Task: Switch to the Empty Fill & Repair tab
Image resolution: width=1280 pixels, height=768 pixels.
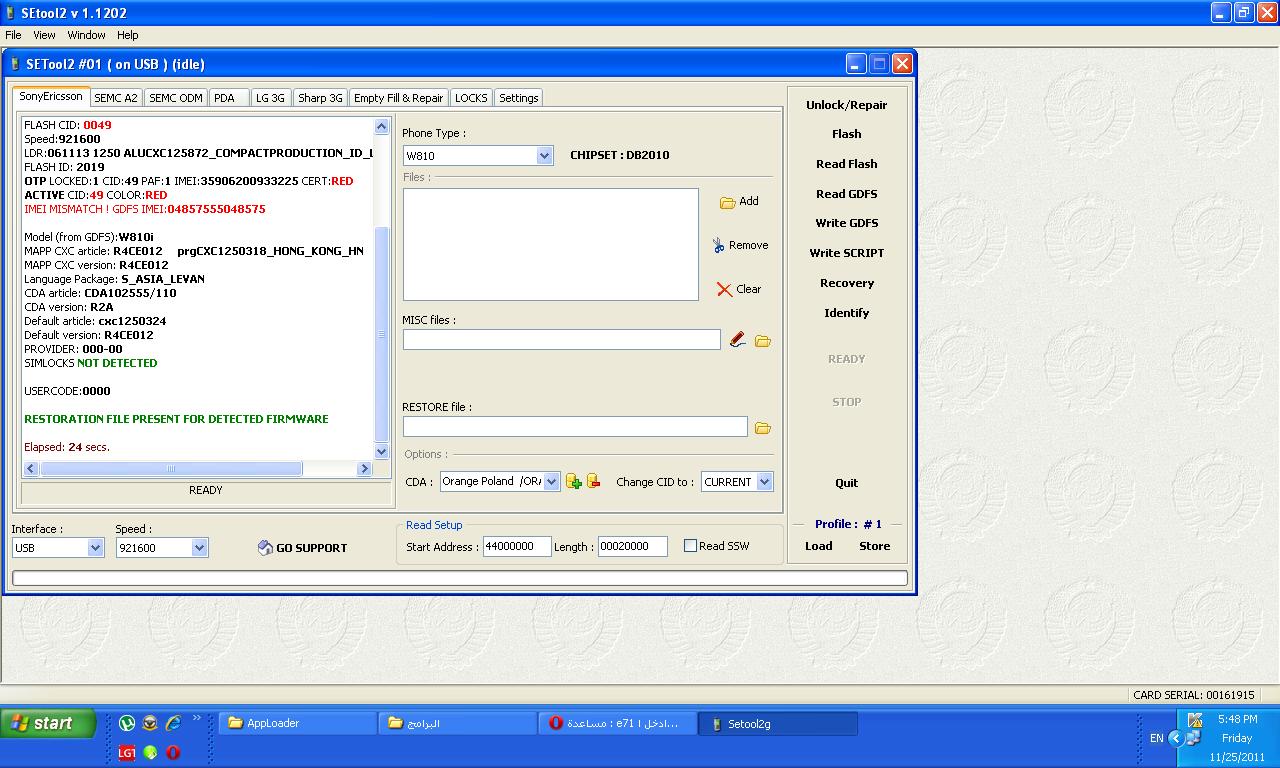Action: (398, 98)
